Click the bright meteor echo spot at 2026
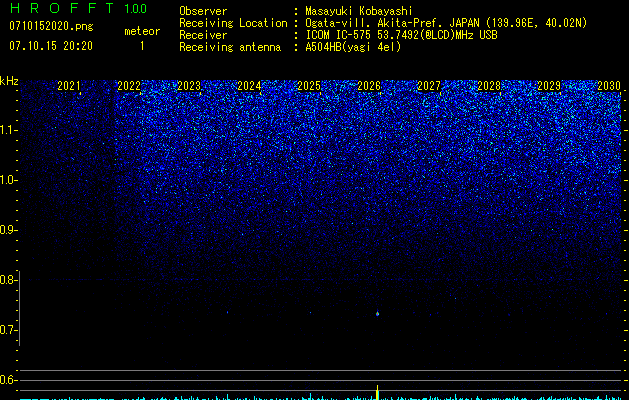 (377, 314)
